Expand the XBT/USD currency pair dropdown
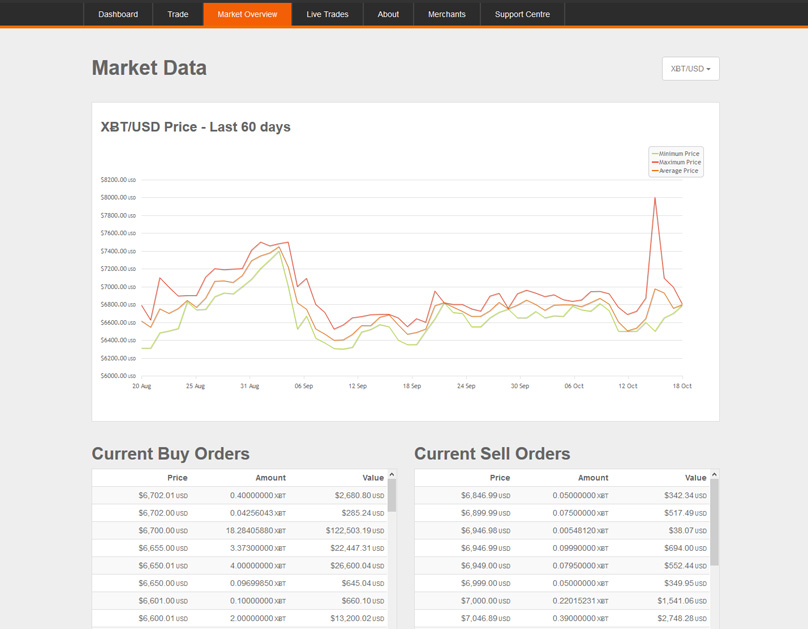The image size is (808, 629). [x=691, y=69]
